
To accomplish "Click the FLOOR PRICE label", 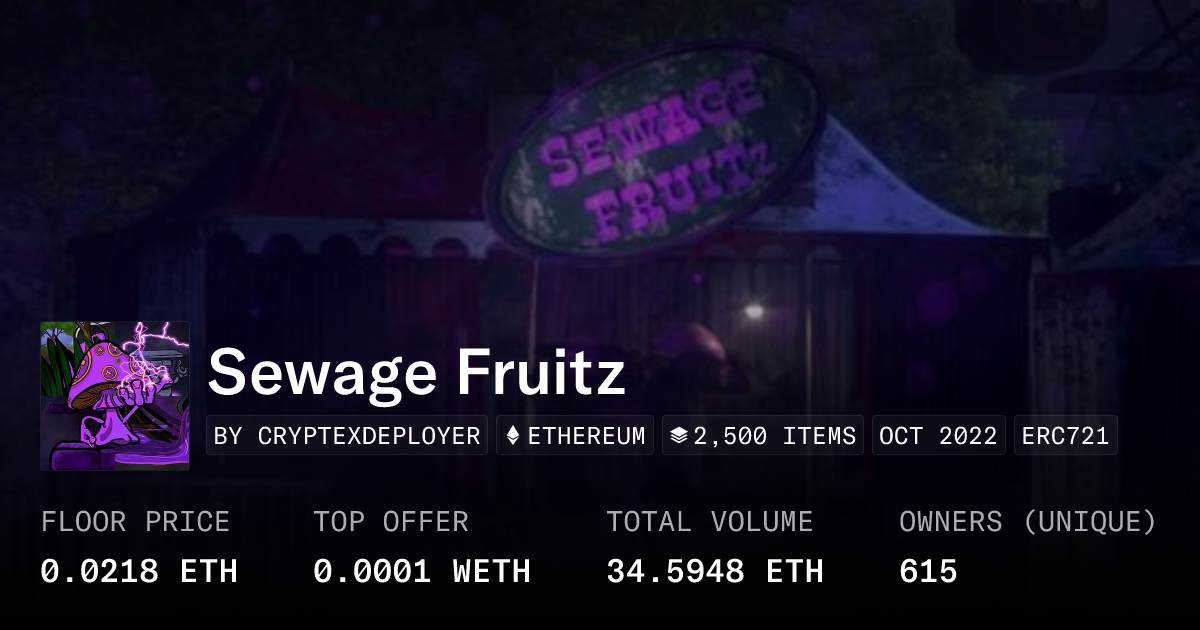I will (135, 522).
